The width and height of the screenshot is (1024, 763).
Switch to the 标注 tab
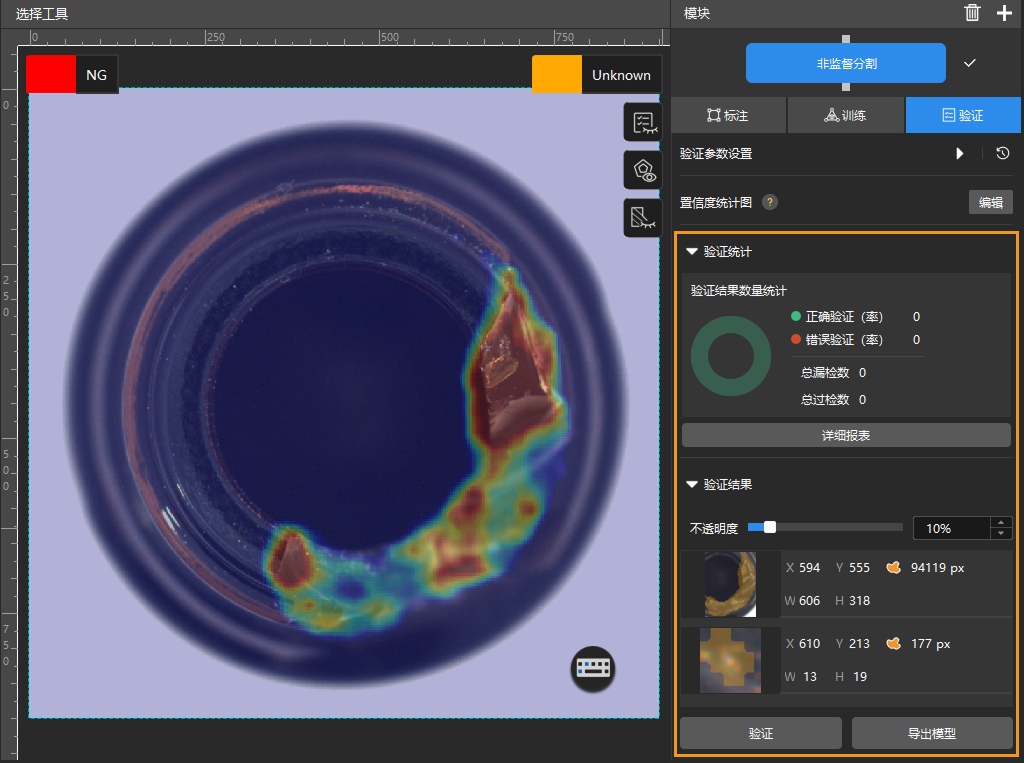pyautogui.click(x=728, y=116)
